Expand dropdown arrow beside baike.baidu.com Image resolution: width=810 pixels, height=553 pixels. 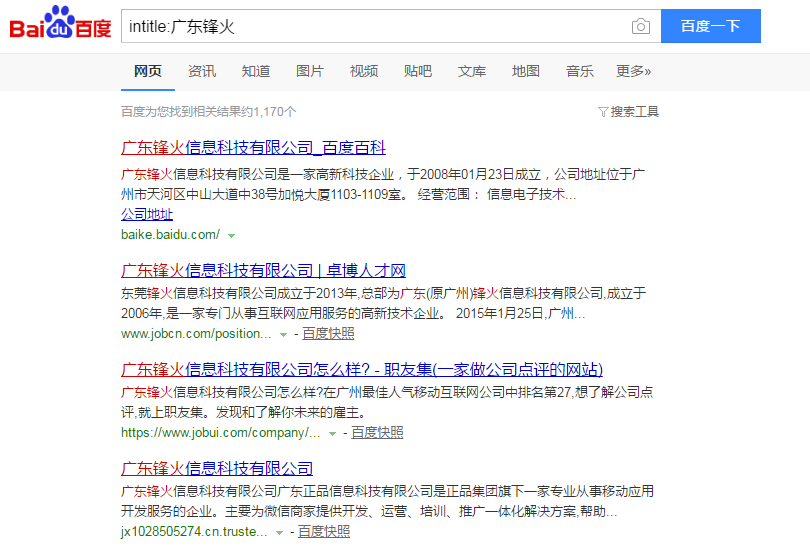(231, 236)
